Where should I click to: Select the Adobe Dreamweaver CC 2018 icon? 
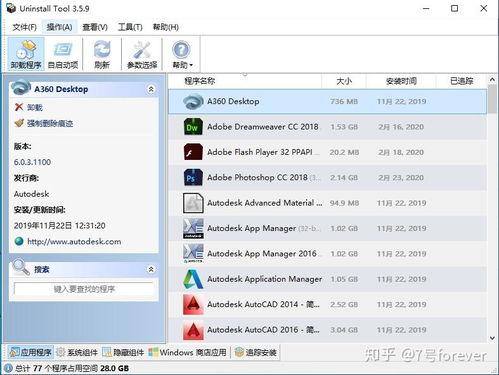(193, 127)
